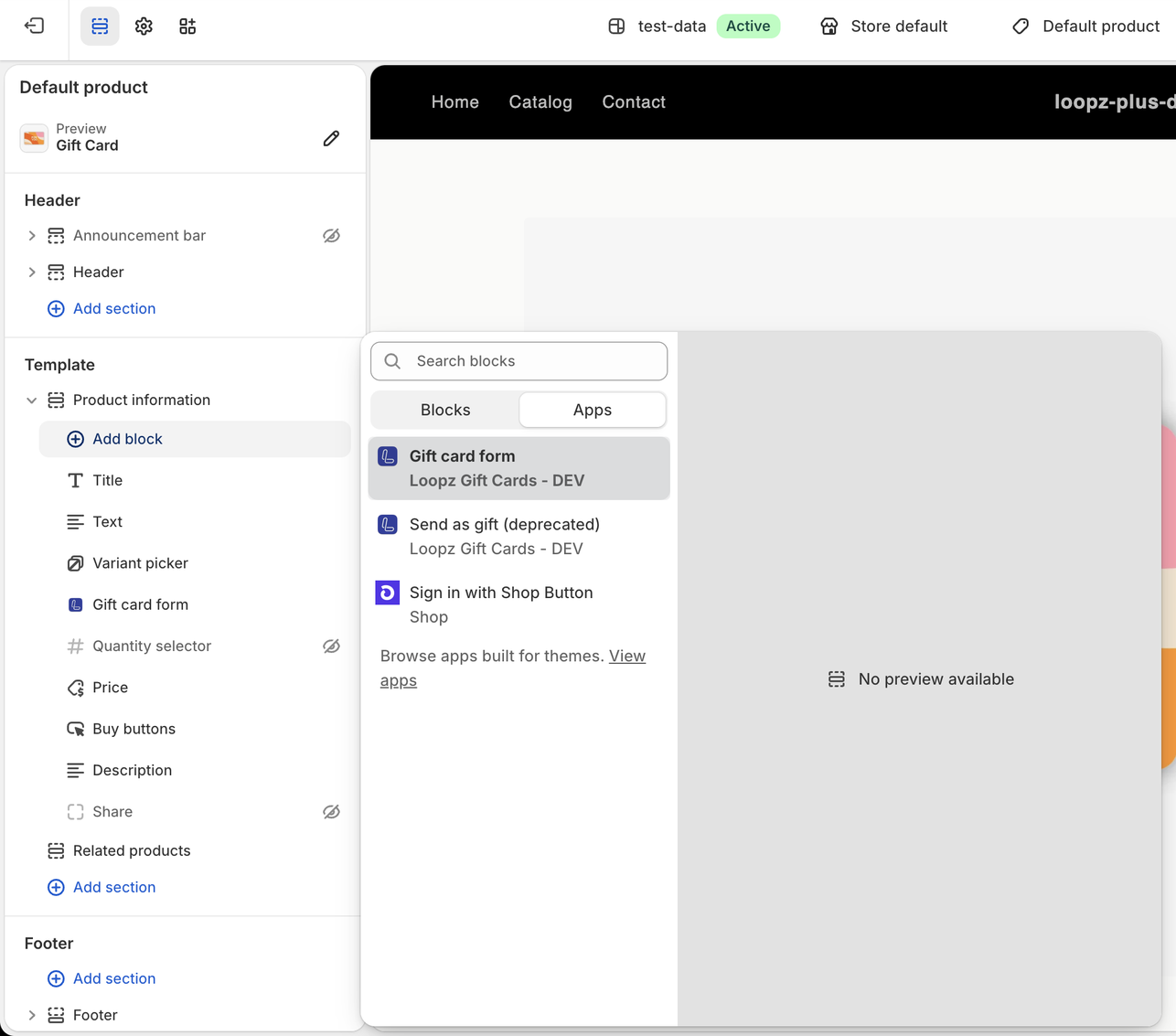Open the Sections panel icon
This screenshot has width=1176, height=1036.
click(x=100, y=26)
